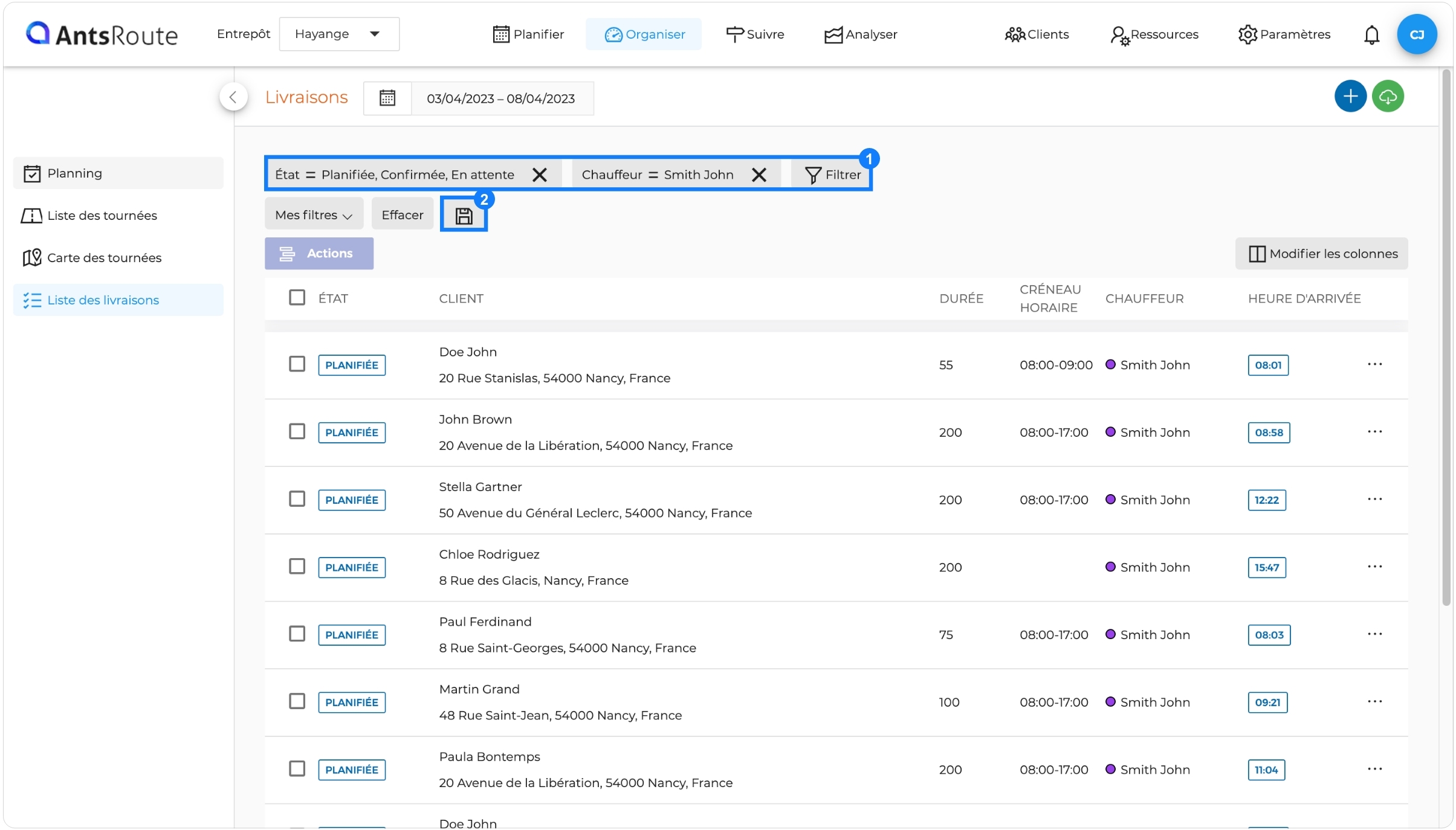Sort by the CLIENT column header
Image resolution: width=1456 pixels, height=830 pixels.
[461, 298]
